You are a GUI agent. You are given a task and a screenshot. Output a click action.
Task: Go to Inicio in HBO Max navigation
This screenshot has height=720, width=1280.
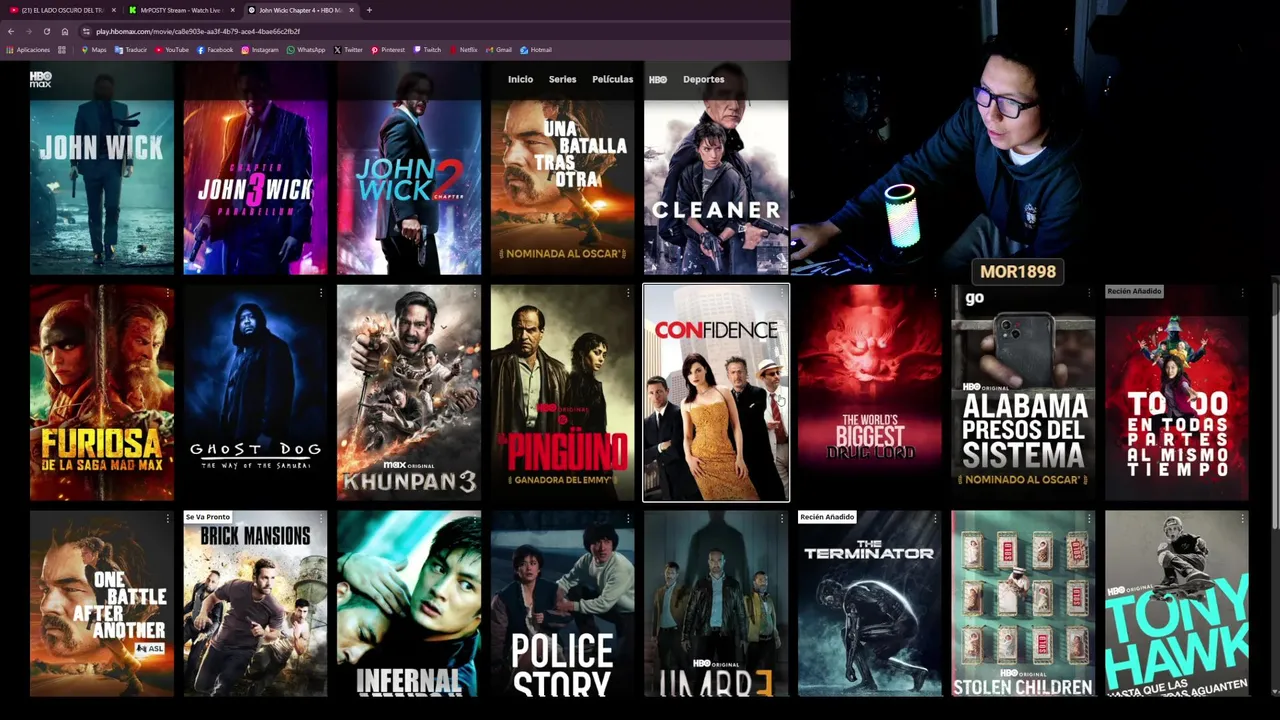tap(520, 79)
